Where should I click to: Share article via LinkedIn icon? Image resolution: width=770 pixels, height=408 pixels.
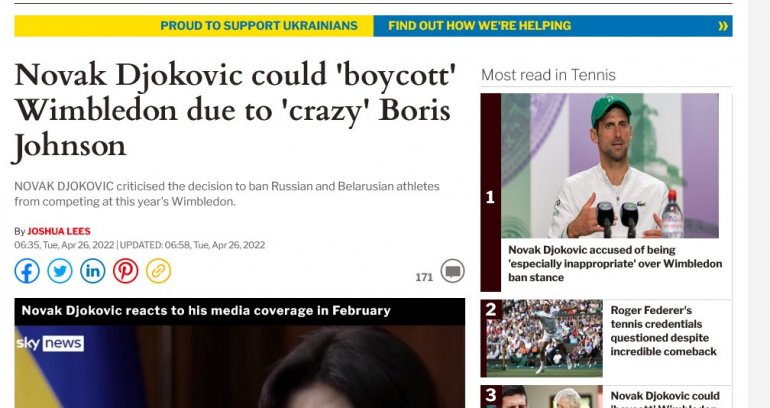[93, 271]
